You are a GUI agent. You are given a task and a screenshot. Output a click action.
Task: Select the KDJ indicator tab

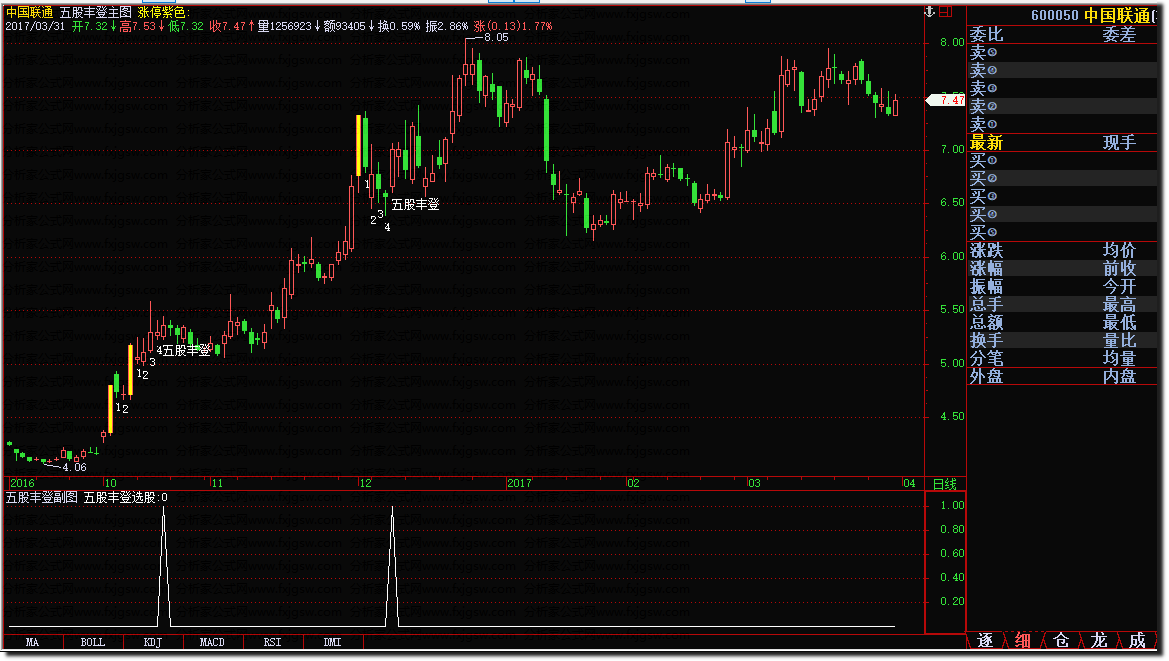[153, 642]
